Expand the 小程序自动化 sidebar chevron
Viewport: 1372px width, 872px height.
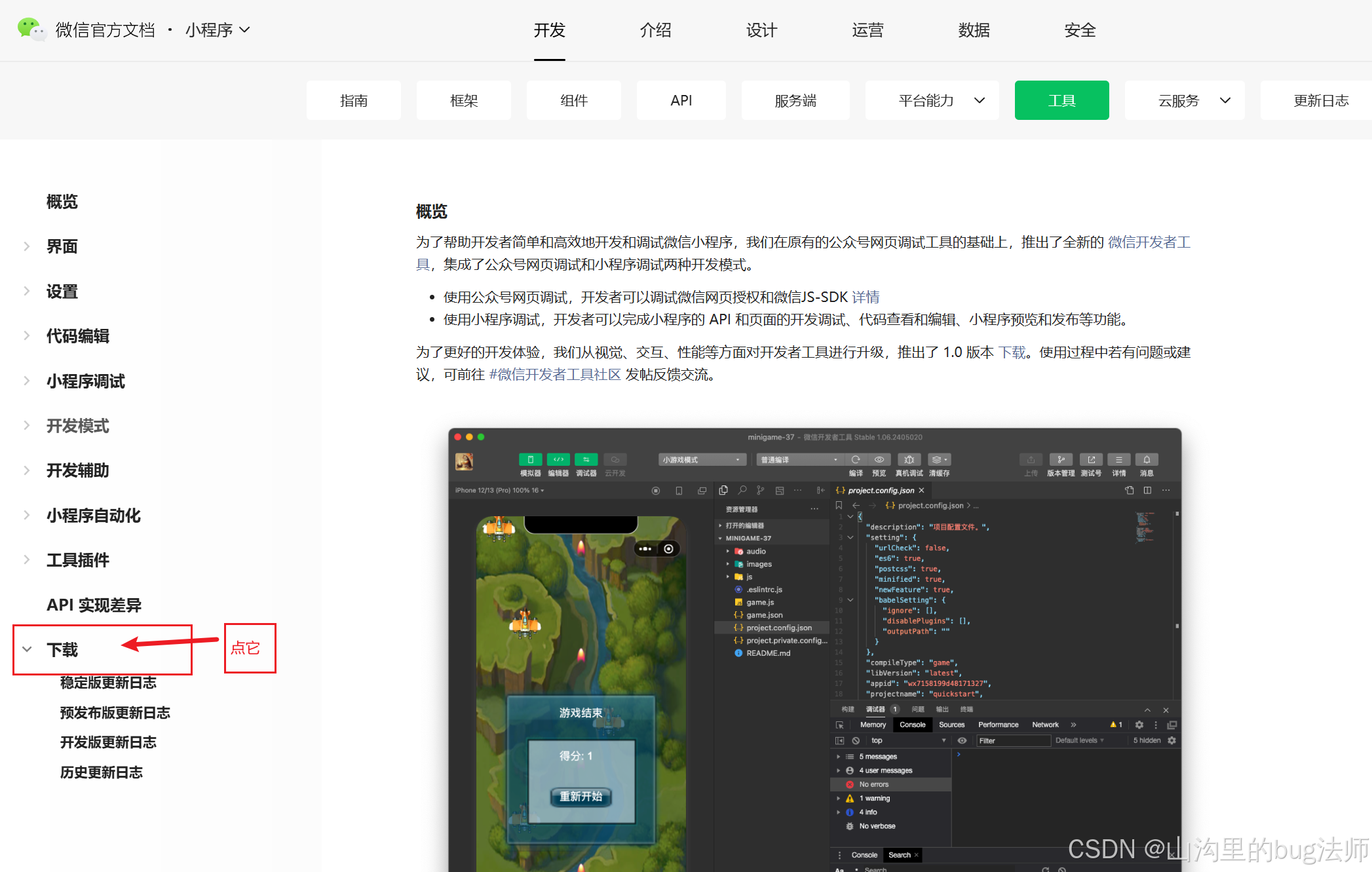pyautogui.click(x=27, y=515)
